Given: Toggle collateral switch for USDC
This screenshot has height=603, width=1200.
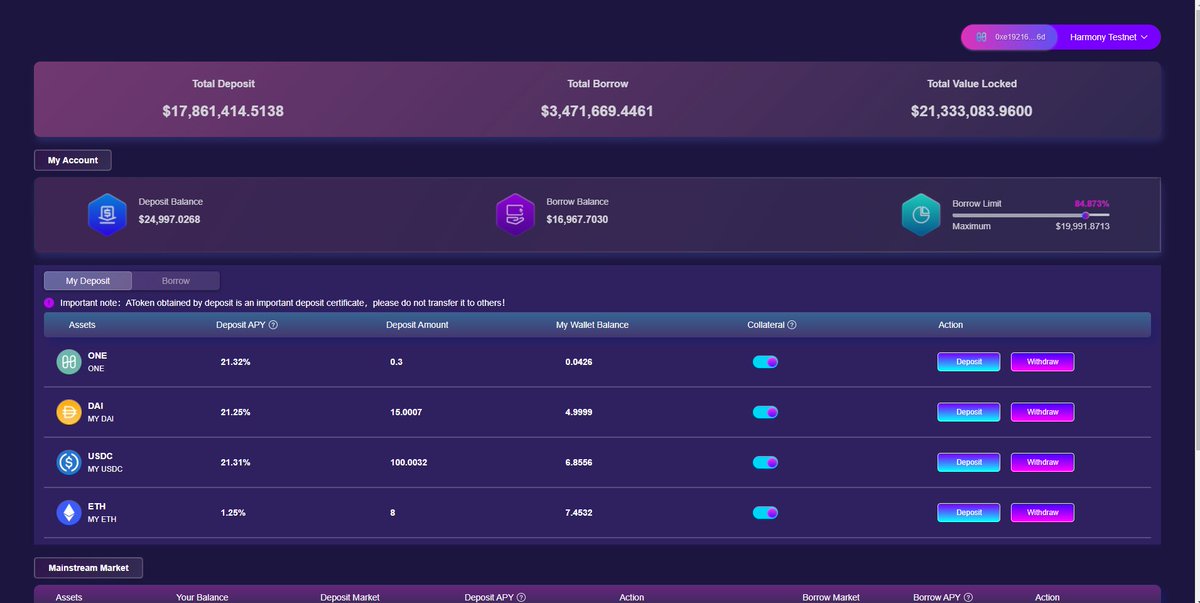Looking at the screenshot, I should [x=765, y=462].
